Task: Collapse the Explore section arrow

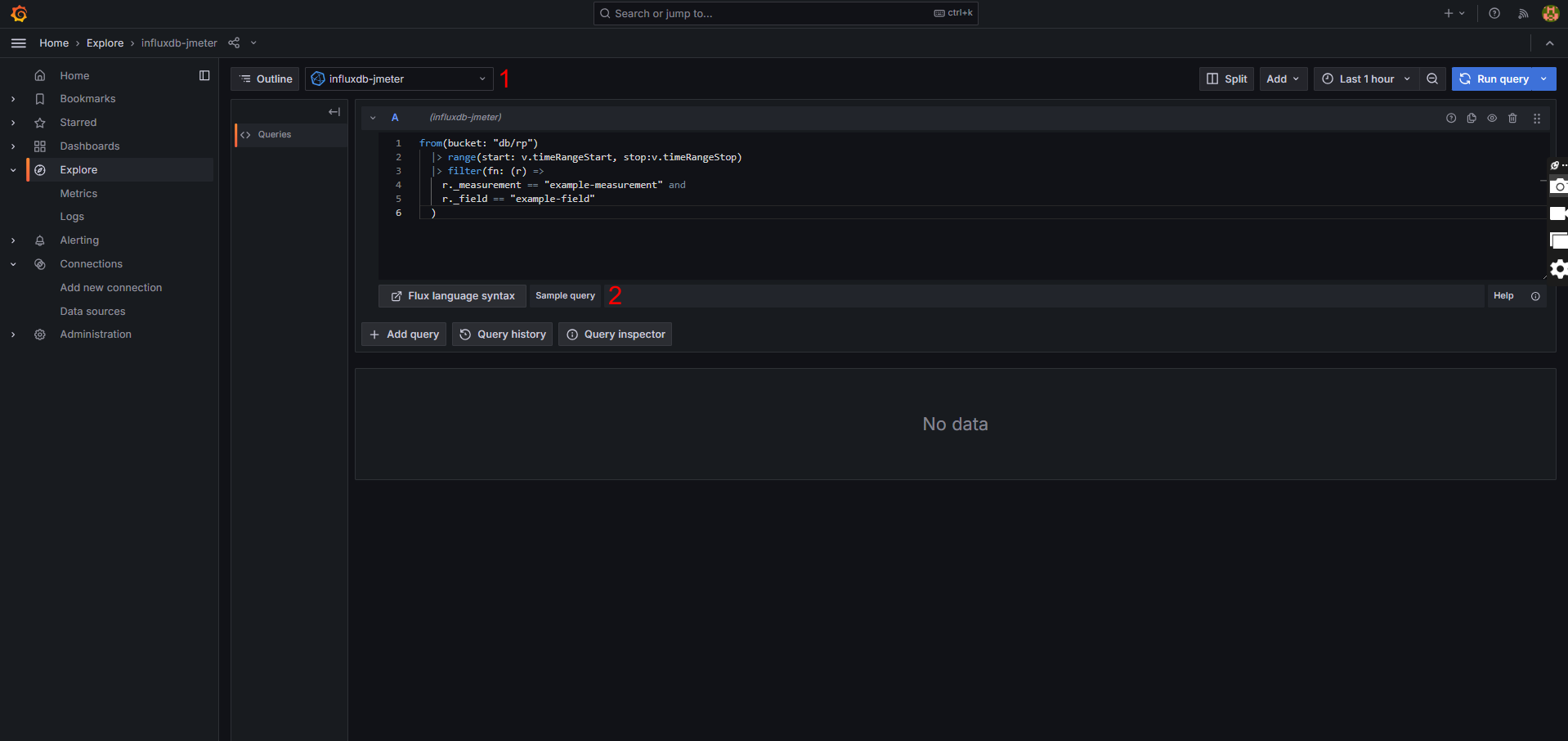Action: 13,170
